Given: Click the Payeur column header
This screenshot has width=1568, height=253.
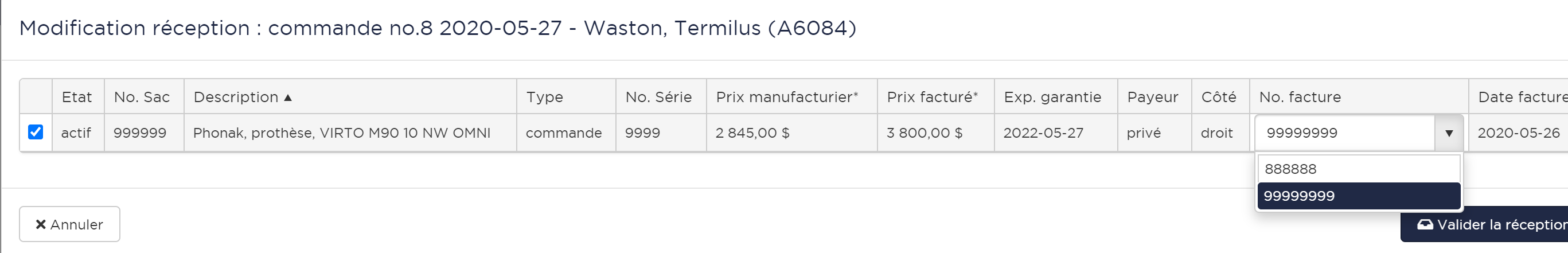Looking at the screenshot, I should point(1152,98).
